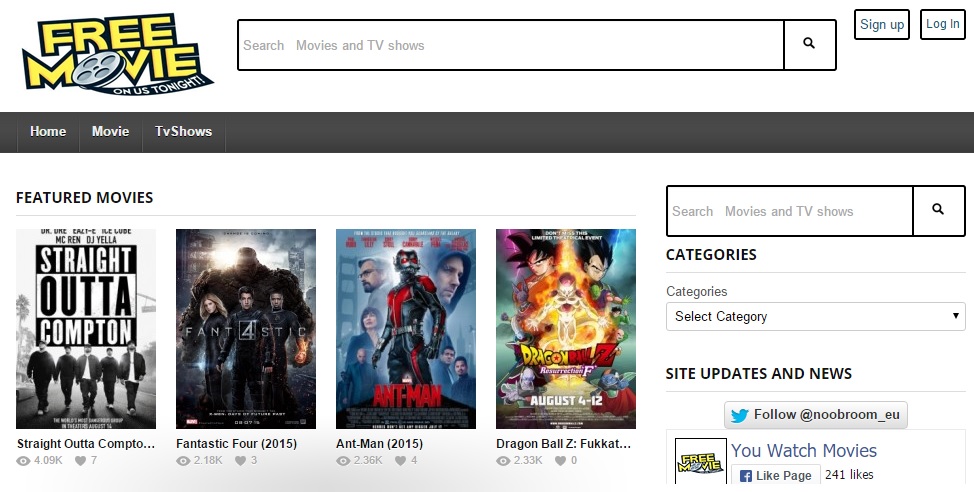Click the 241 likes text
The image size is (974, 492).
pos(849,475)
